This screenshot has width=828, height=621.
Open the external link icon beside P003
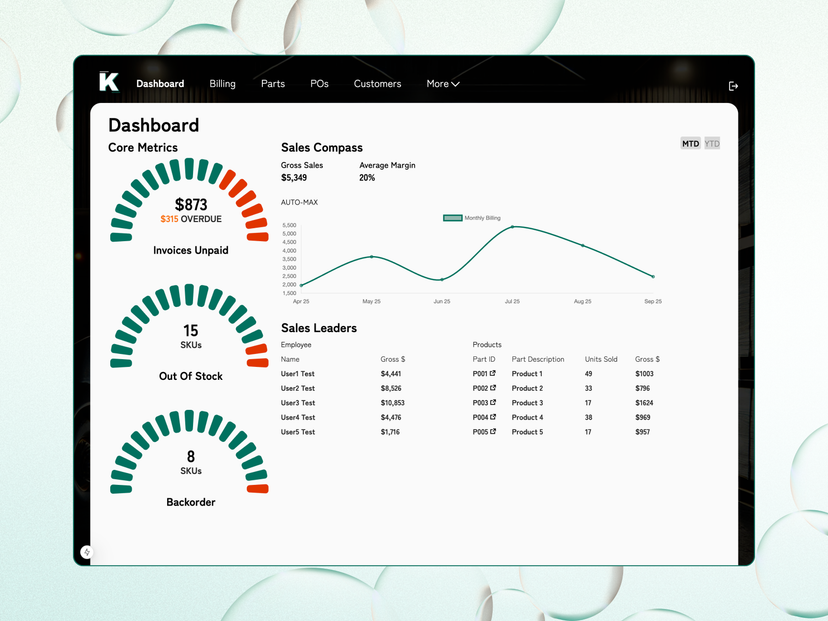(493, 403)
